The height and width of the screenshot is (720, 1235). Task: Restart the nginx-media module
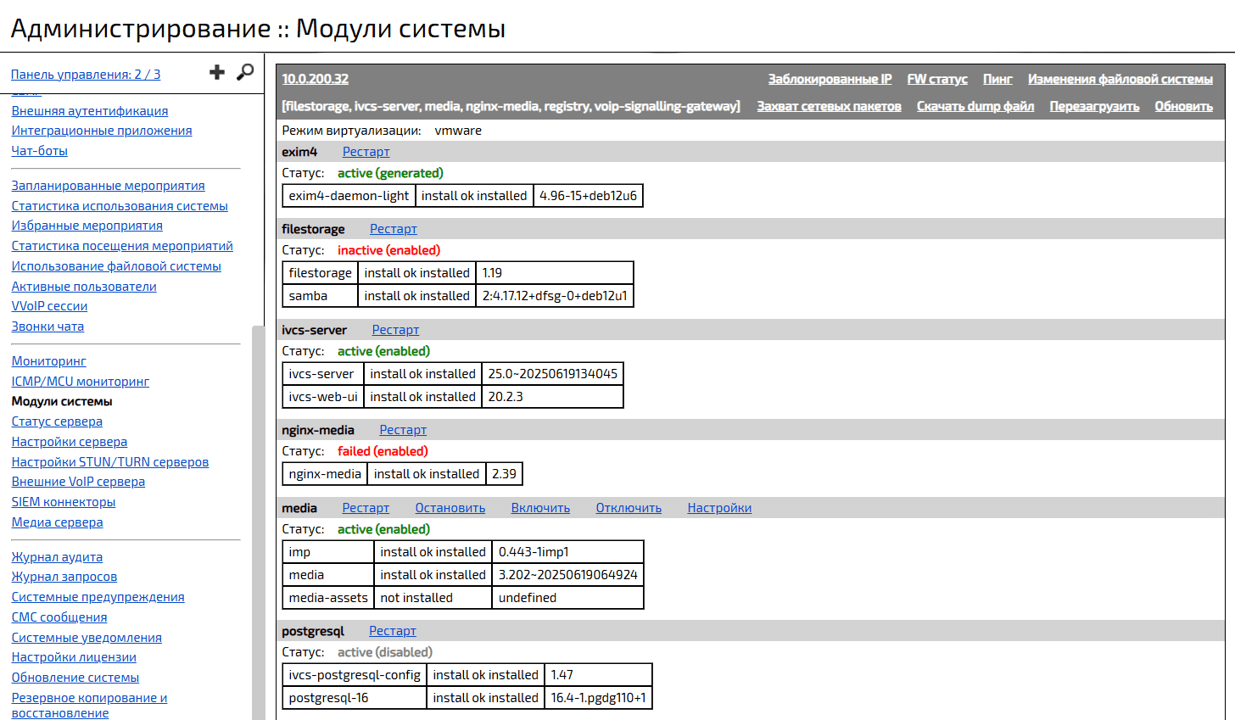coord(403,430)
